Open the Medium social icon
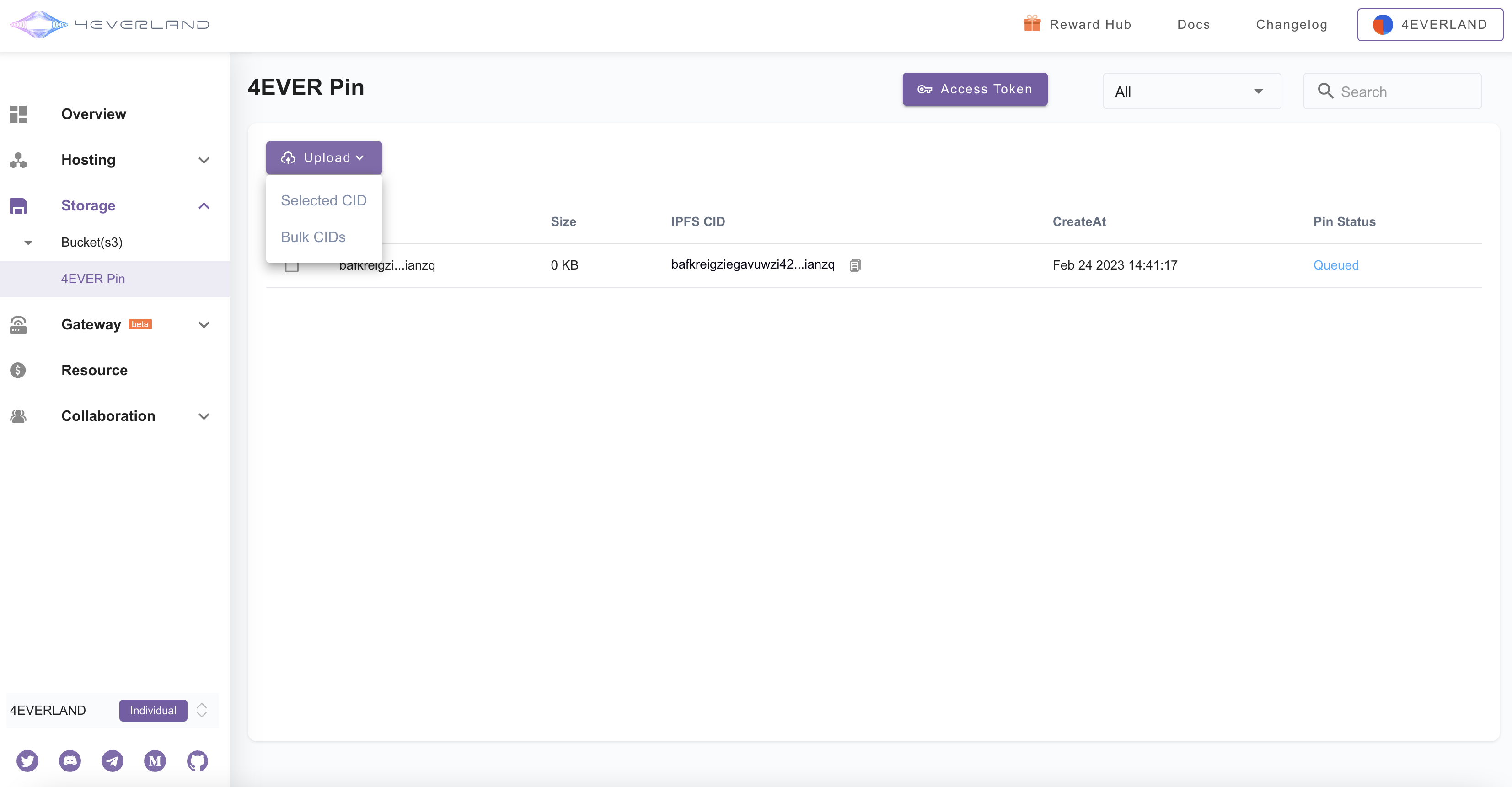 pos(155,760)
